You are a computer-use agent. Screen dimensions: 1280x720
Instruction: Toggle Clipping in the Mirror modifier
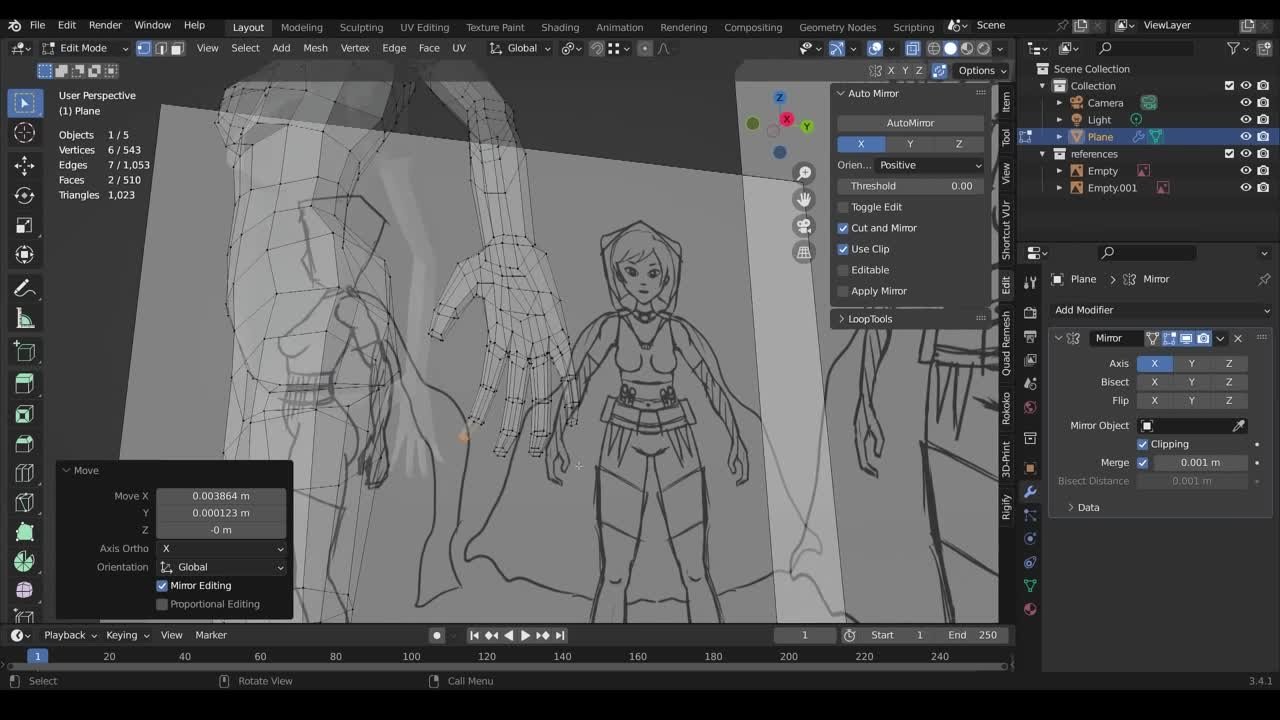click(1143, 443)
